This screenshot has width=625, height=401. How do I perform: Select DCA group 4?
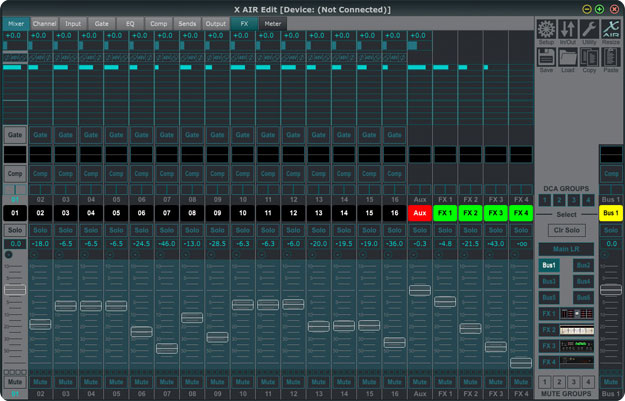pyautogui.click(x=588, y=200)
